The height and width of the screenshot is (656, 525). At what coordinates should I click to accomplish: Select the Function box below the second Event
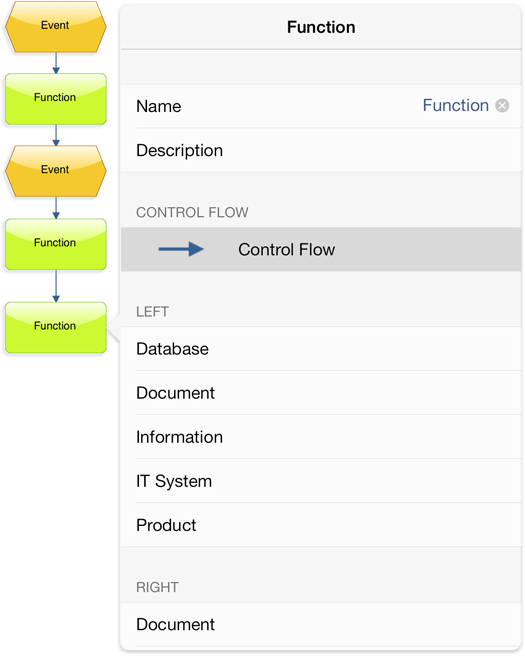(56, 244)
